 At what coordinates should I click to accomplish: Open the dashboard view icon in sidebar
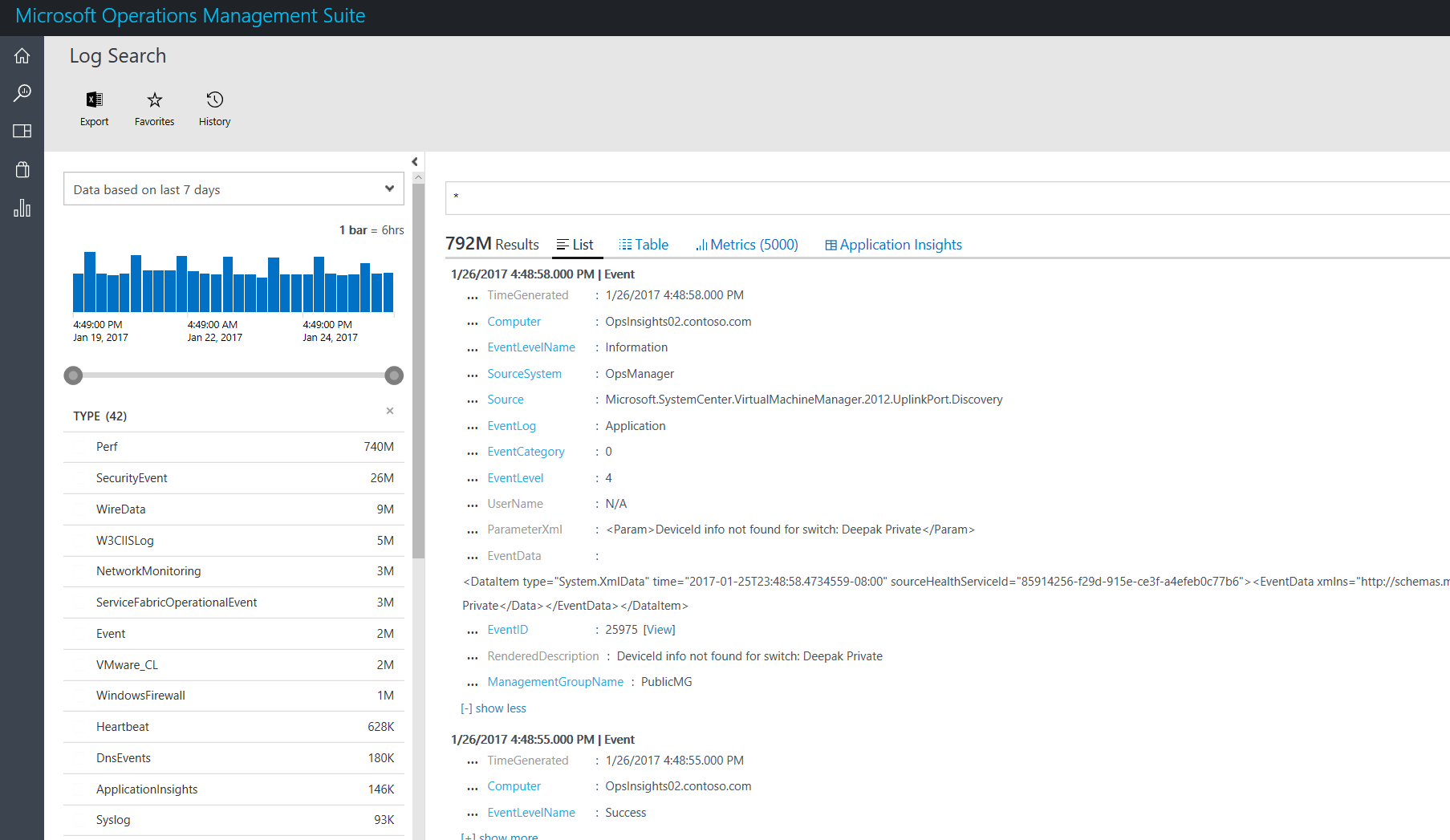click(22, 131)
